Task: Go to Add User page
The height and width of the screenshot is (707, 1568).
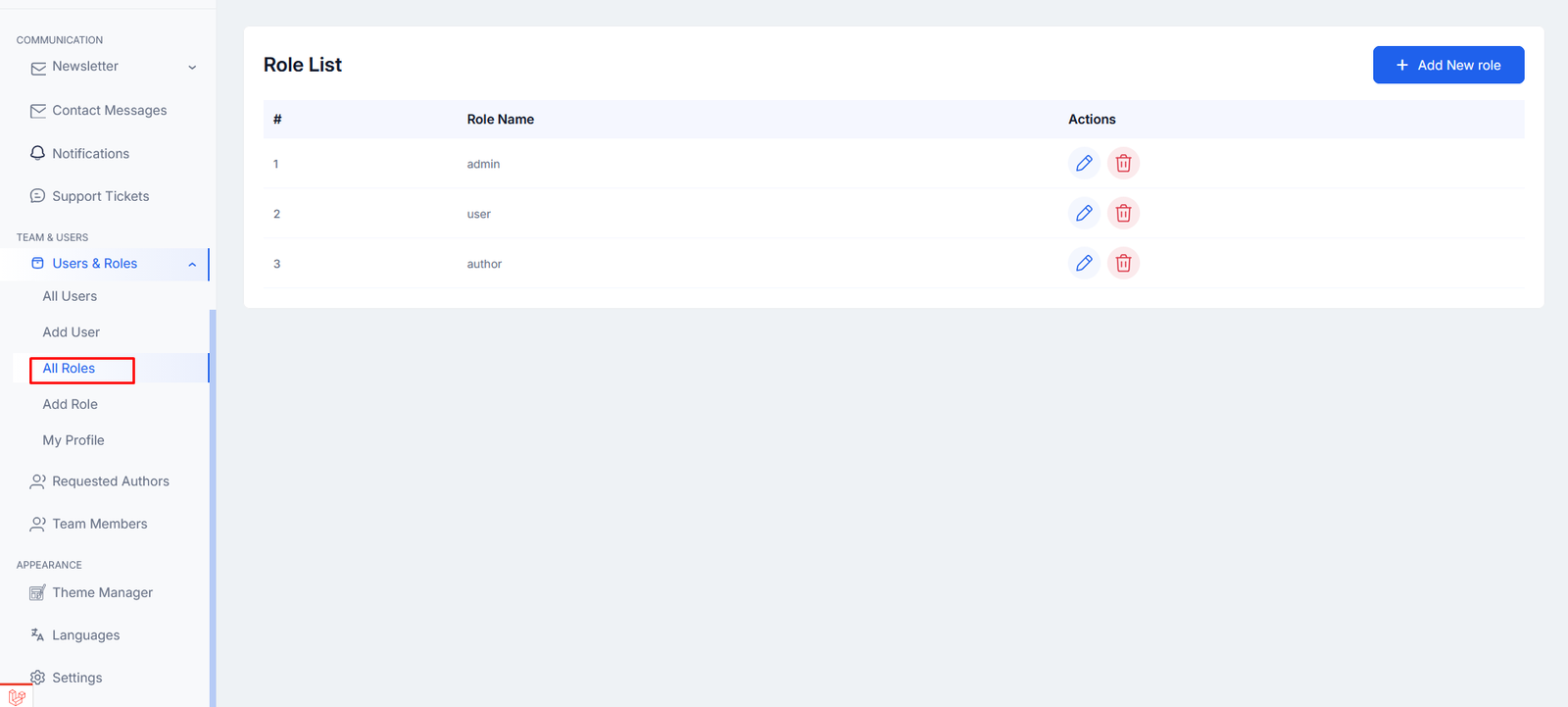Action: (72, 332)
